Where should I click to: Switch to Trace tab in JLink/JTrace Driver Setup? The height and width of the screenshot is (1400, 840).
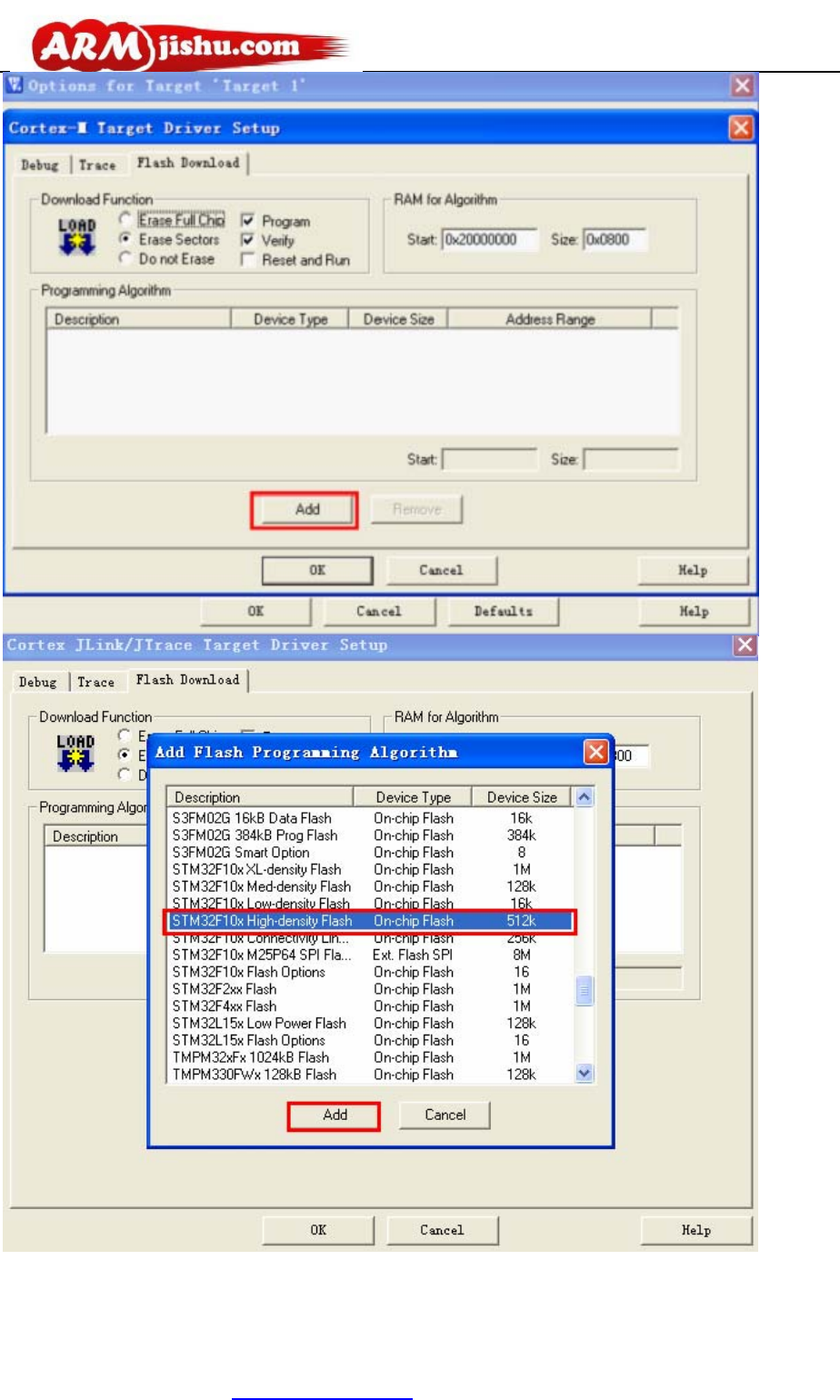pos(95,682)
